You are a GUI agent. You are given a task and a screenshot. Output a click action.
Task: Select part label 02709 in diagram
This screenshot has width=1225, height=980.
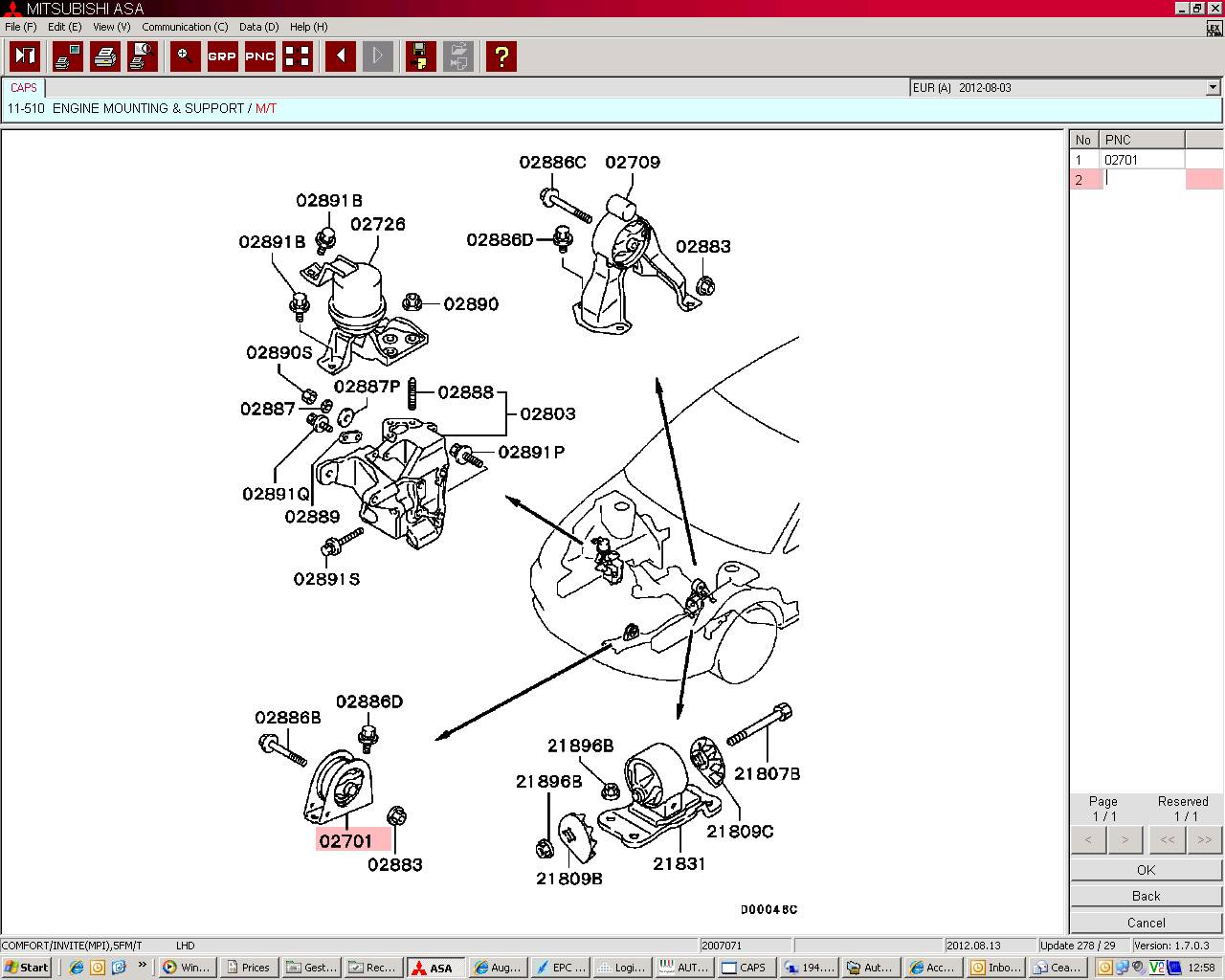click(633, 163)
